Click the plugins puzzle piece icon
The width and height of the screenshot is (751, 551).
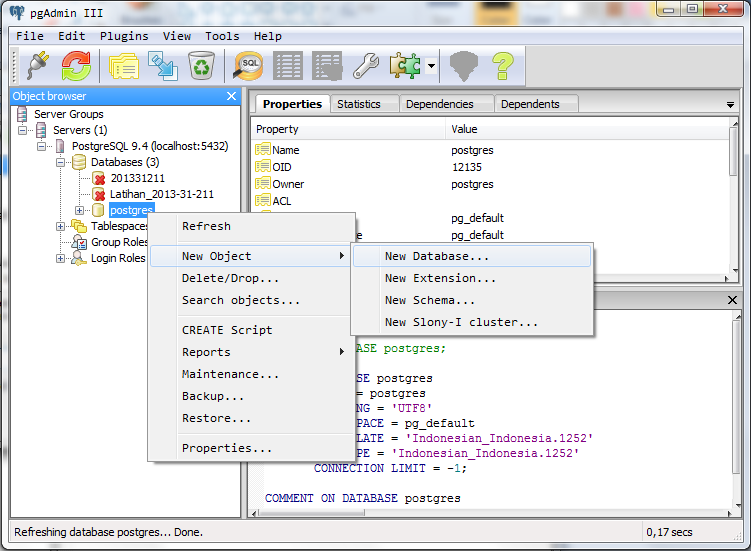405,66
